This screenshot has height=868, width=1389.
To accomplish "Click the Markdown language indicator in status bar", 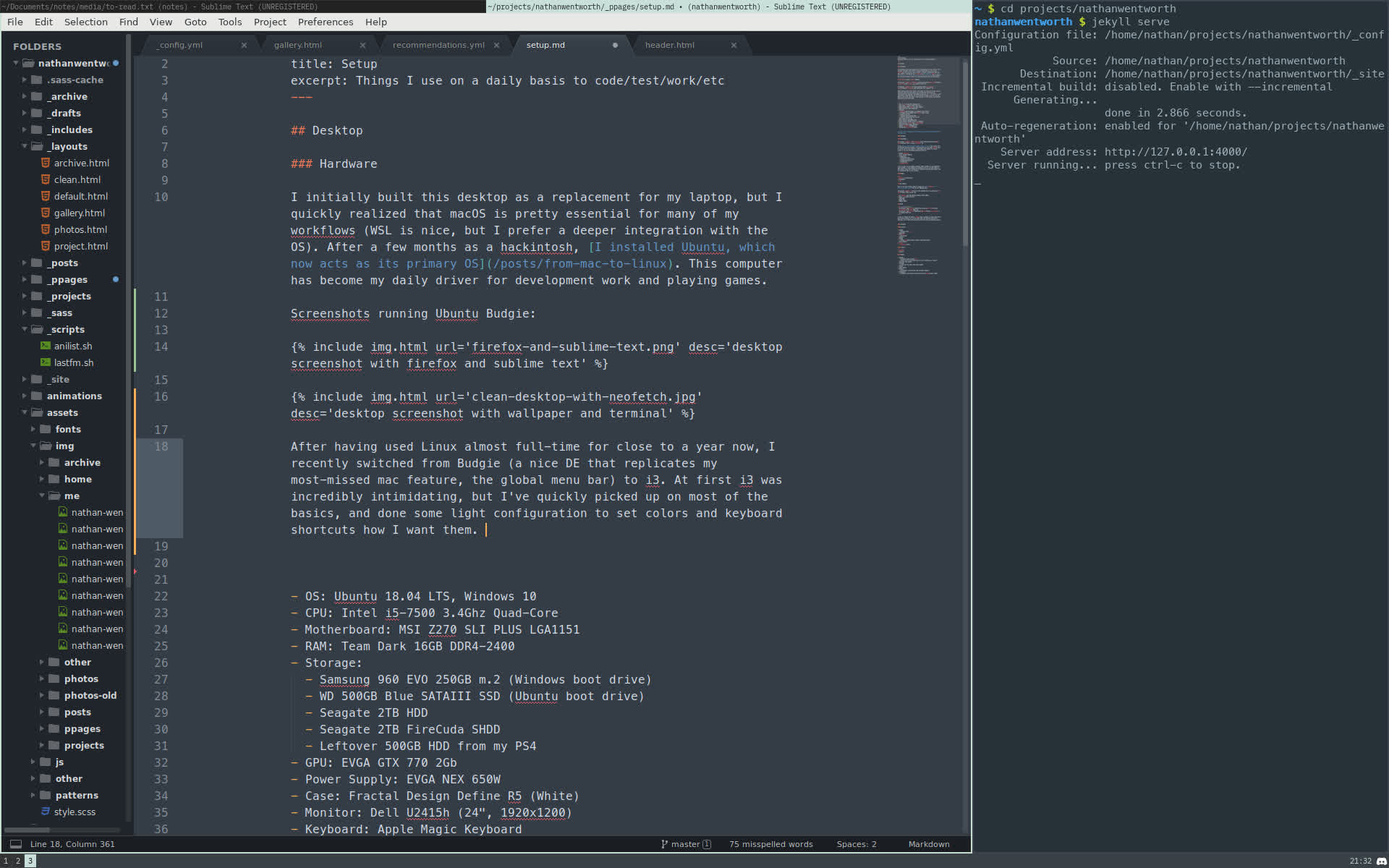I will point(928,843).
